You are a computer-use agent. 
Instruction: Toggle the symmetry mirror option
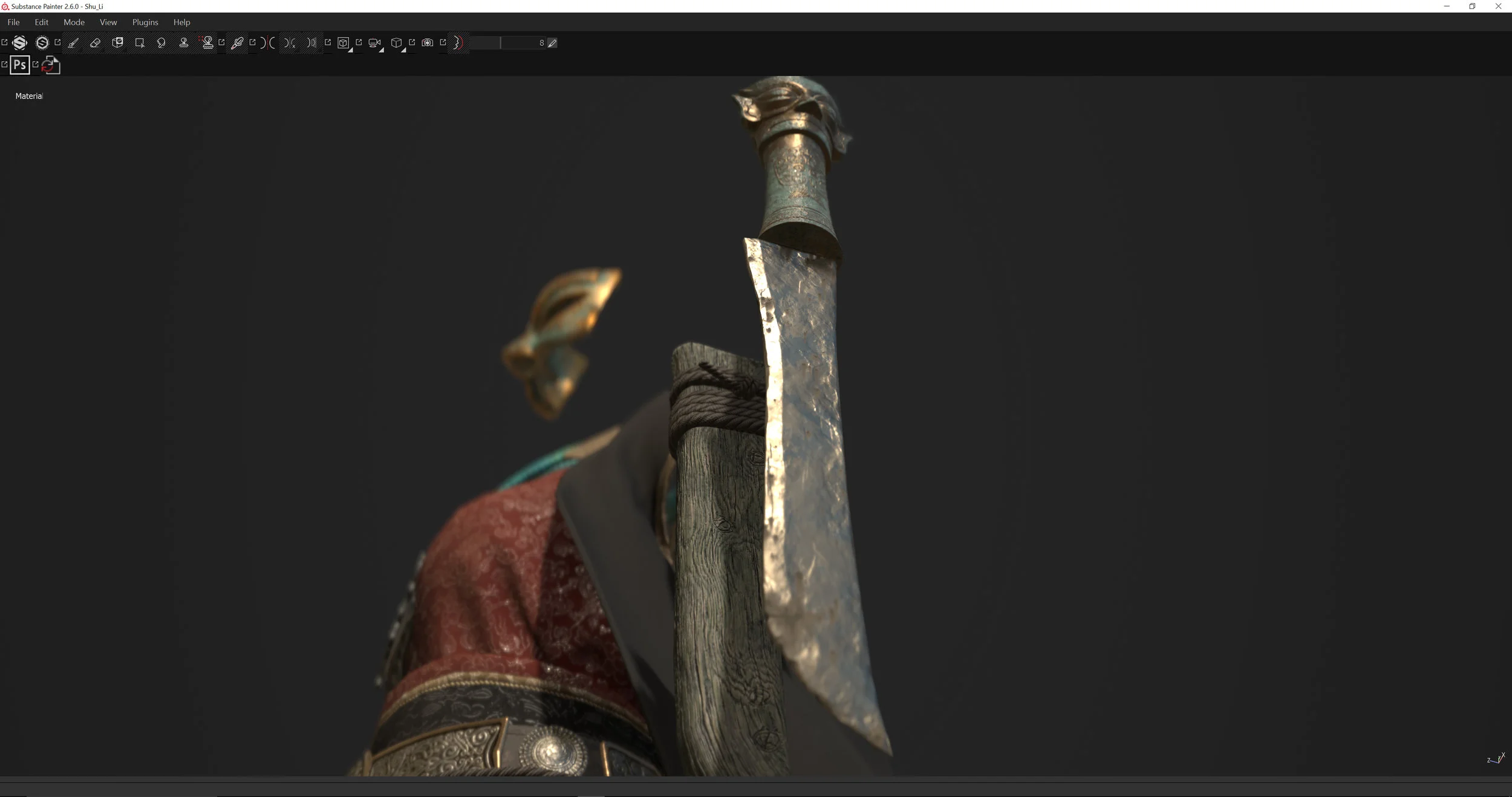click(268, 43)
